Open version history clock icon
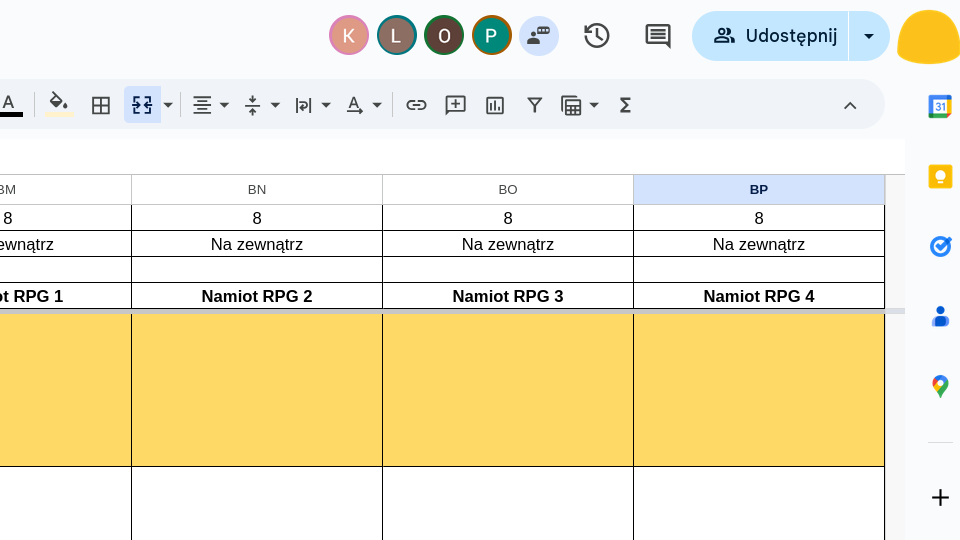This screenshot has height=540, width=960. point(597,36)
